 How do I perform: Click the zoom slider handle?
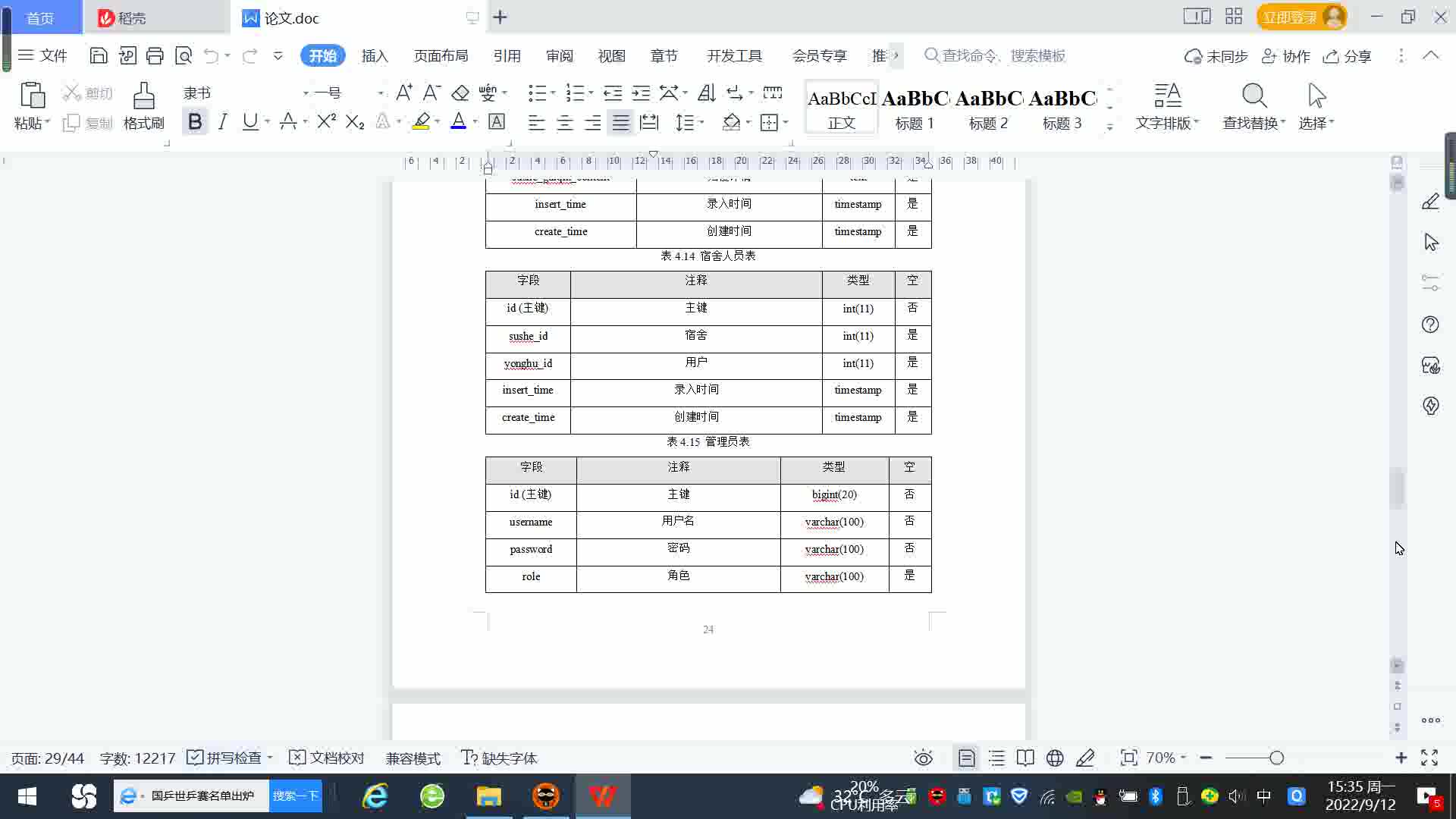[1276, 758]
